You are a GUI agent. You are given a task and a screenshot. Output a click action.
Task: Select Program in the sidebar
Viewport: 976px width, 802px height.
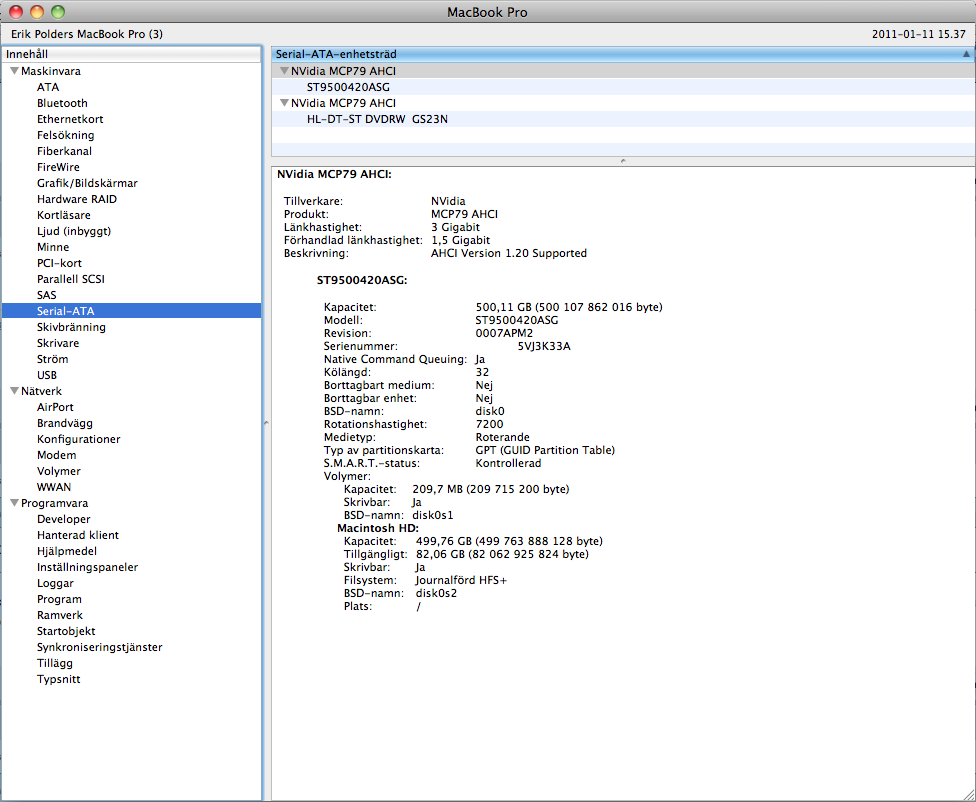tap(59, 599)
